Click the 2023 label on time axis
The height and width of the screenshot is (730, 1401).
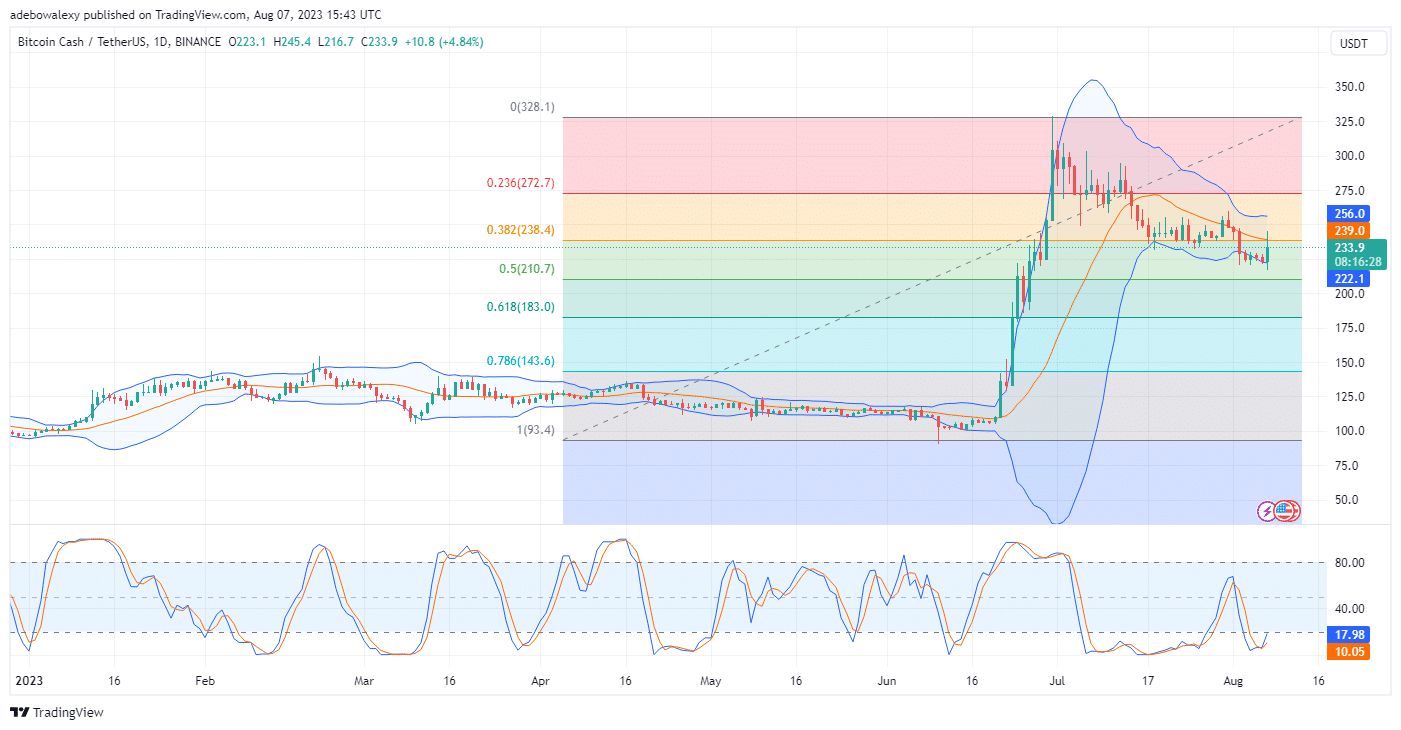click(x=28, y=681)
